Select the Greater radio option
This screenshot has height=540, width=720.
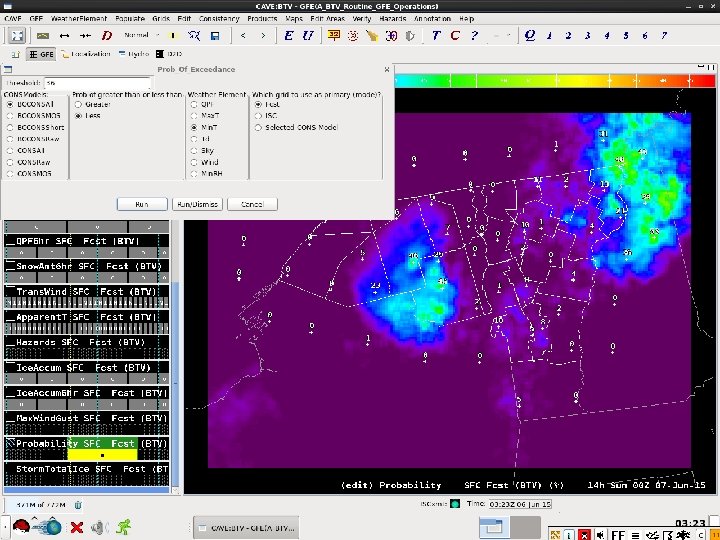pos(77,103)
